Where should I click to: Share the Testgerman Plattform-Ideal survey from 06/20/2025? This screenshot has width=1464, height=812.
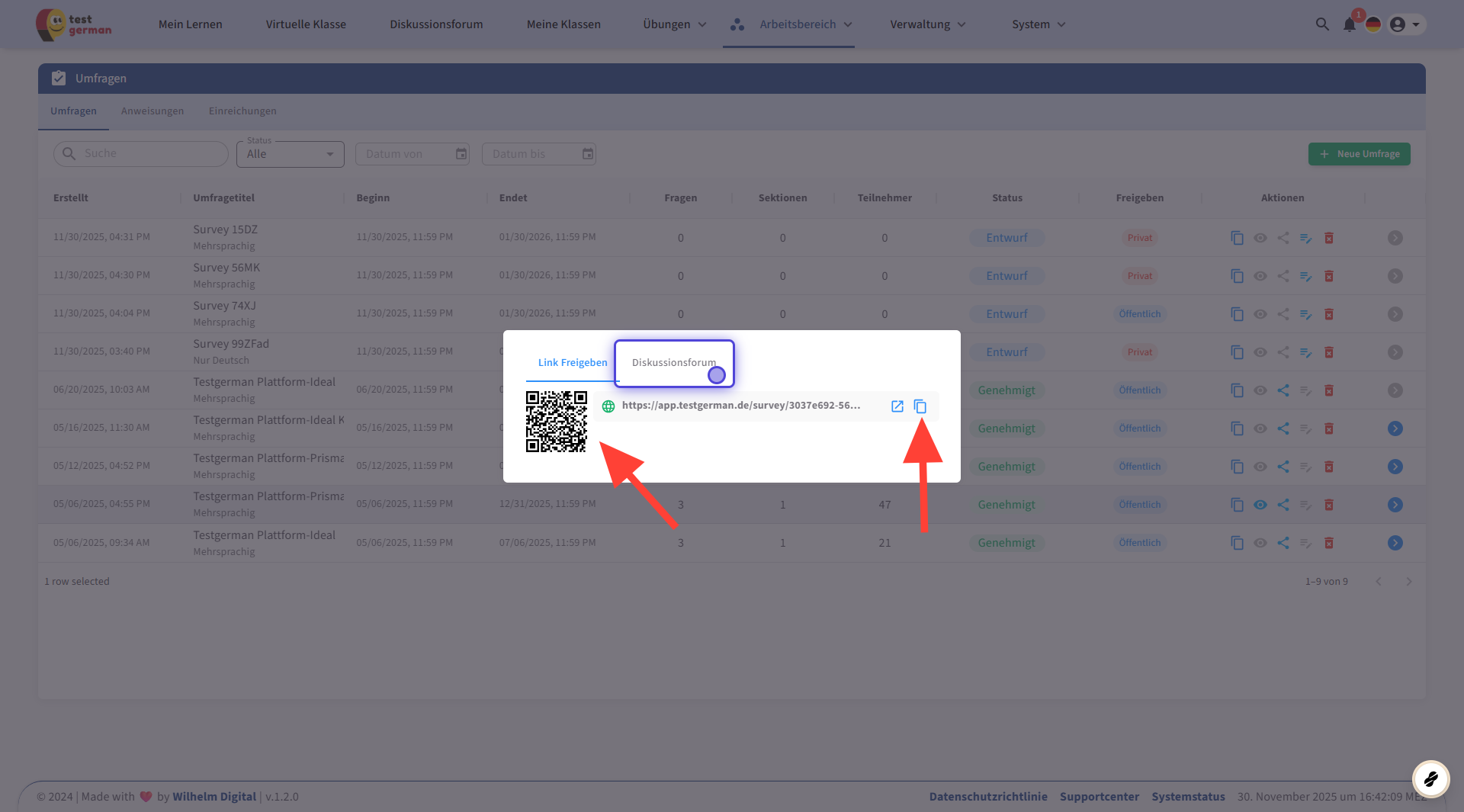pos(1283,390)
